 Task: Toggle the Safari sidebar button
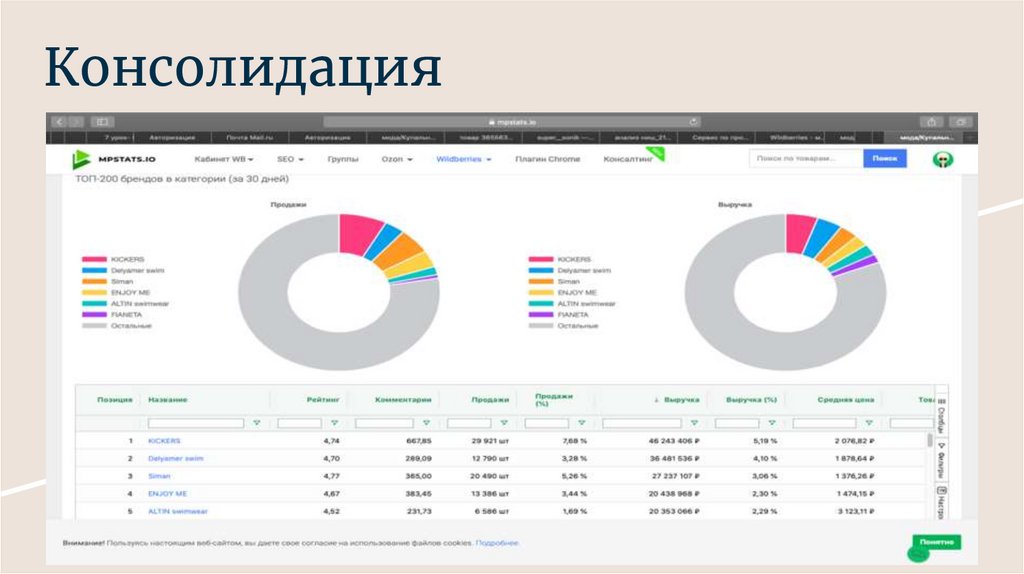tap(102, 121)
